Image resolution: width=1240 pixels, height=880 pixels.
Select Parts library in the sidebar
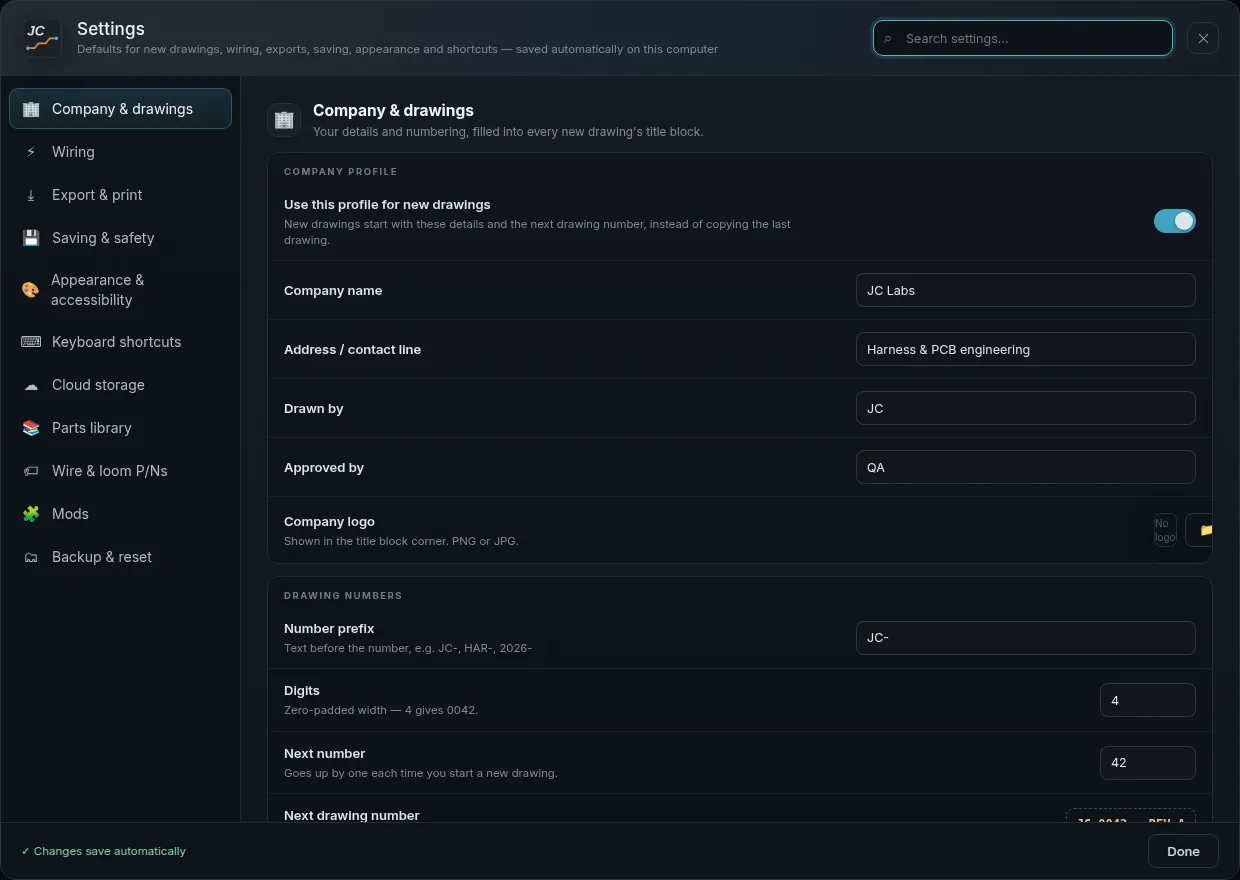pos(120,428)
